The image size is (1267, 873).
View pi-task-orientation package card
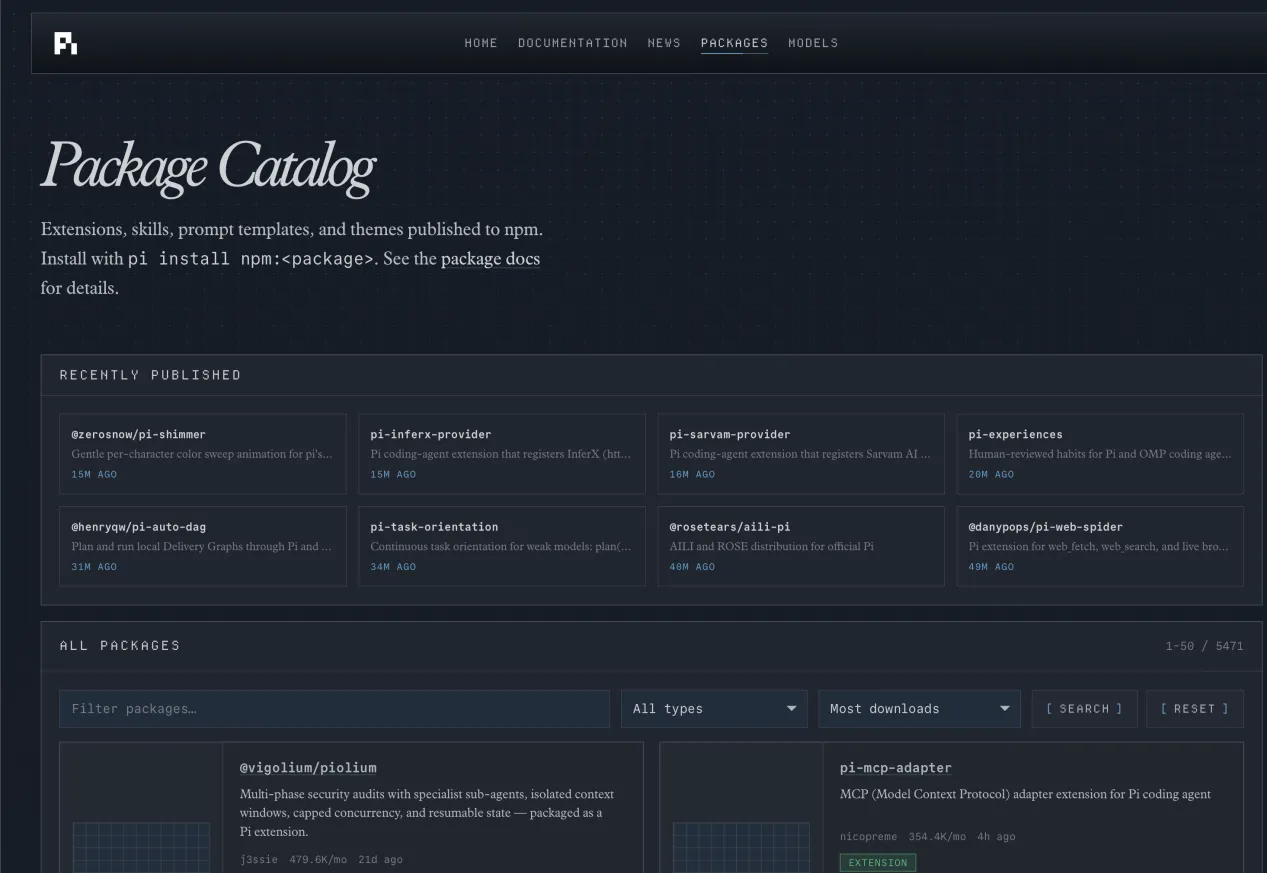tap(502, 546)
